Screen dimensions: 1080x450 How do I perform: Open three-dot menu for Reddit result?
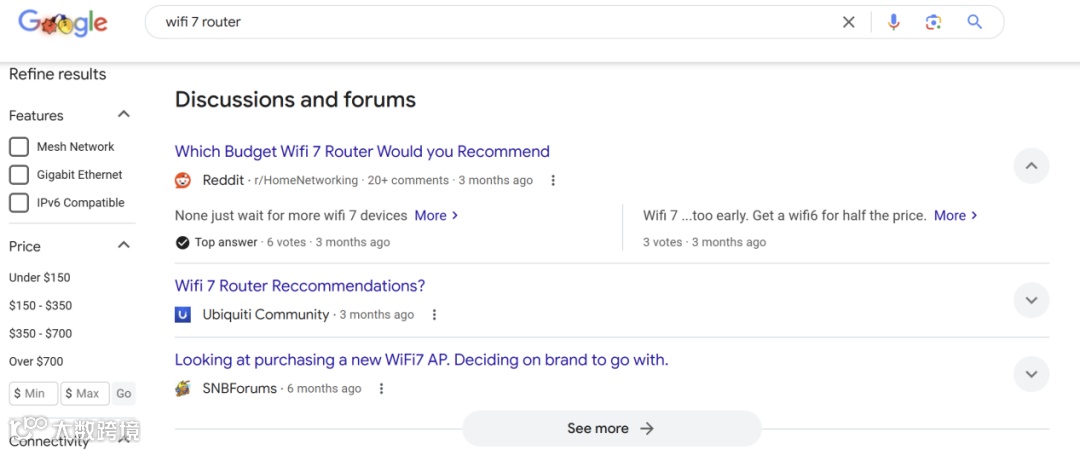pyautogui.click(x=553, y=181)
